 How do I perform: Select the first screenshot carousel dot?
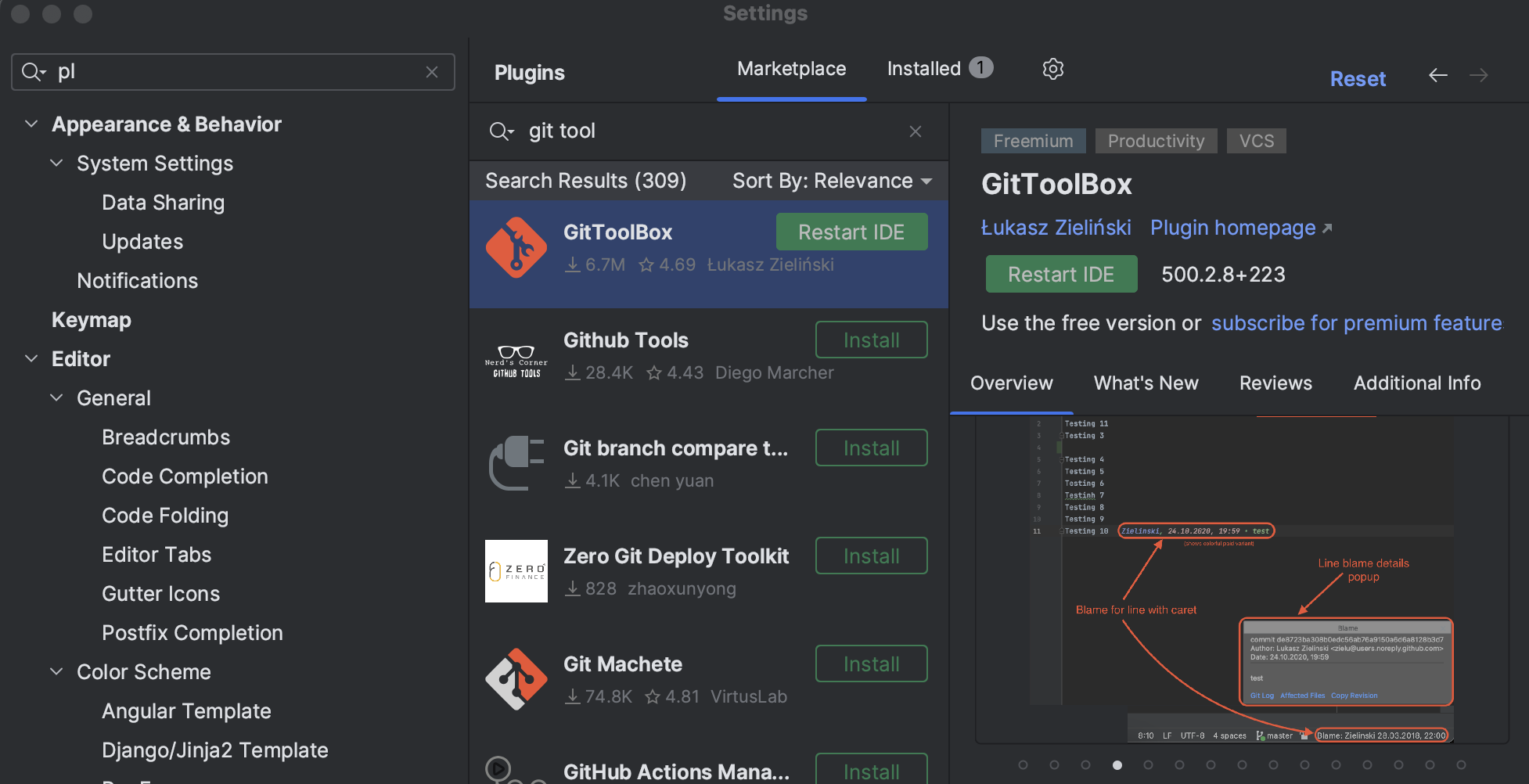coord(1023,764)
